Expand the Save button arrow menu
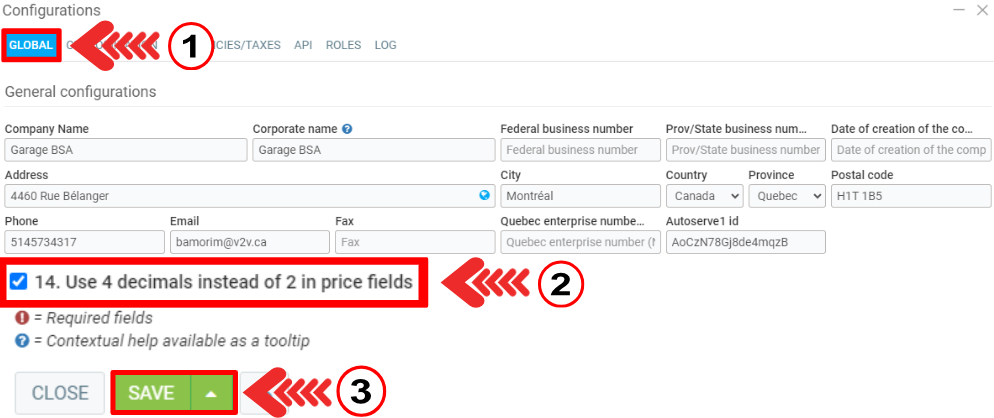 click(x=212, y=393)
